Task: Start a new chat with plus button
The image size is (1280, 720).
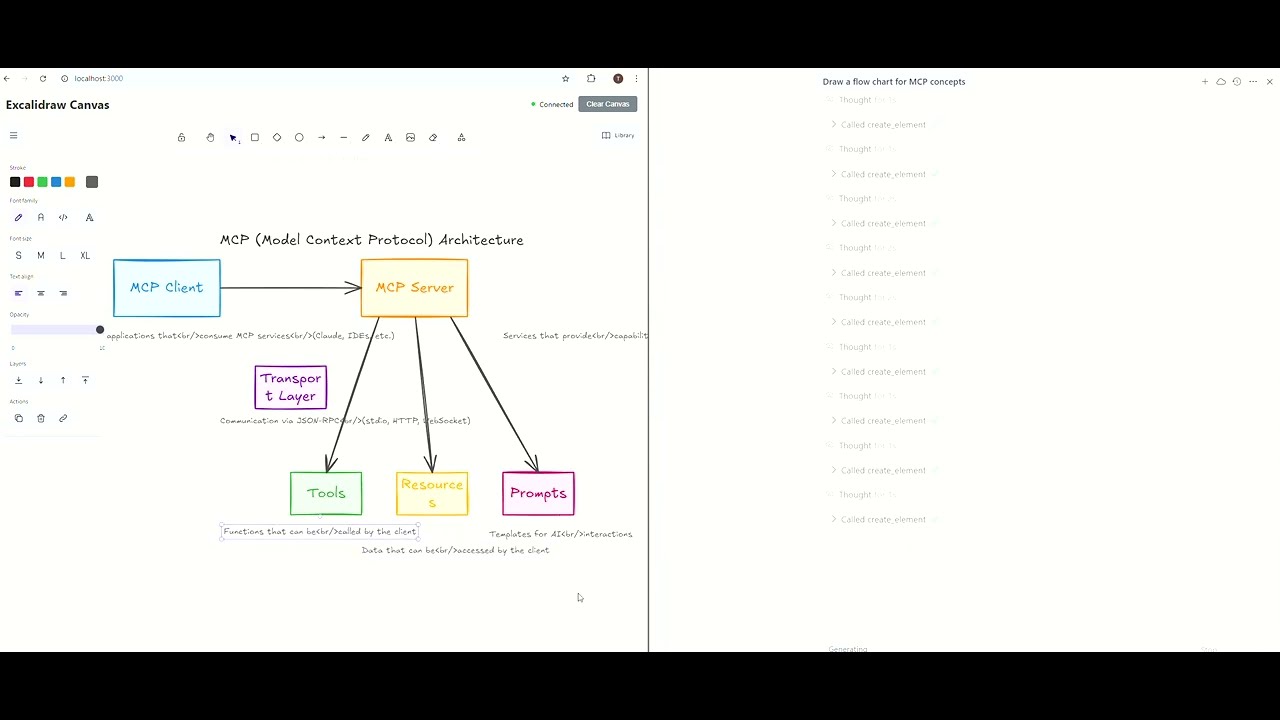Action: pyautogui.click(x=1205, y=82)
